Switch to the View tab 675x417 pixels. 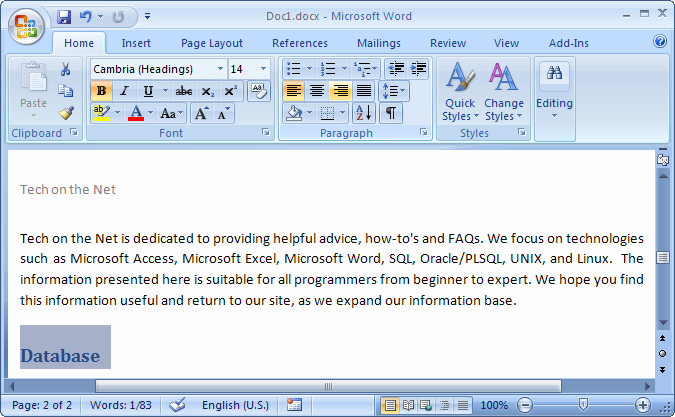point(506,43)
